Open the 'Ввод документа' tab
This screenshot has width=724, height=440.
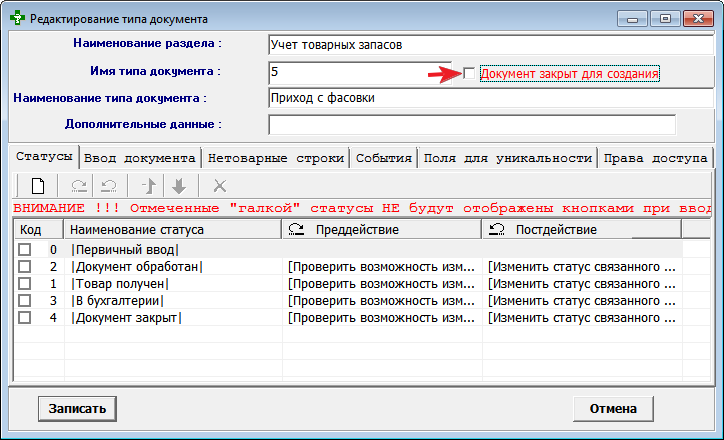[140, 158]
